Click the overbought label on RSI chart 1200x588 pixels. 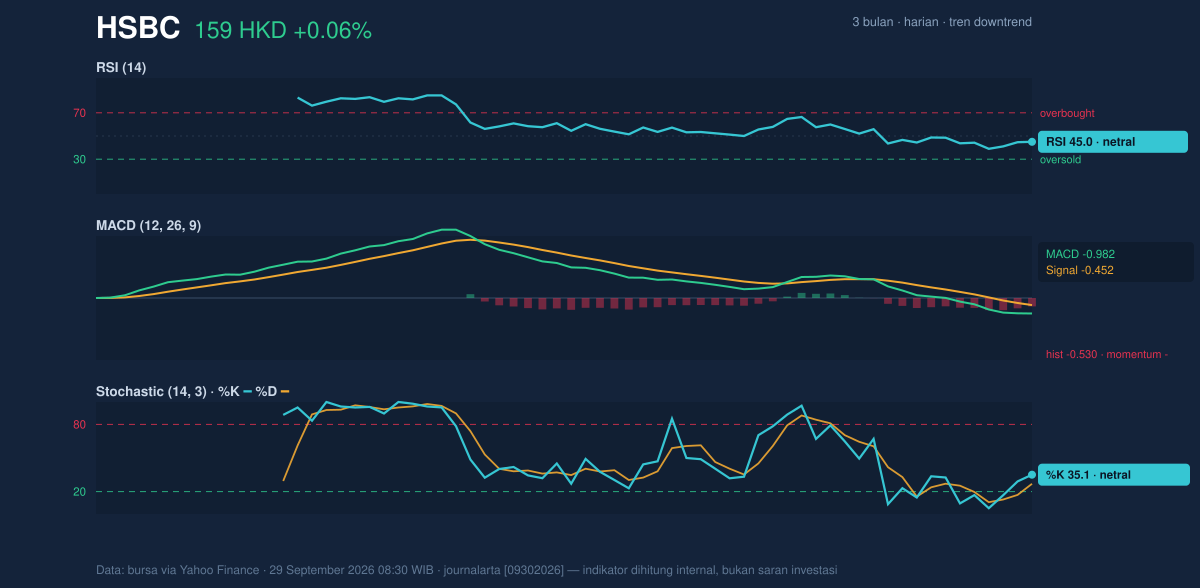click(x=1067, y=113)
